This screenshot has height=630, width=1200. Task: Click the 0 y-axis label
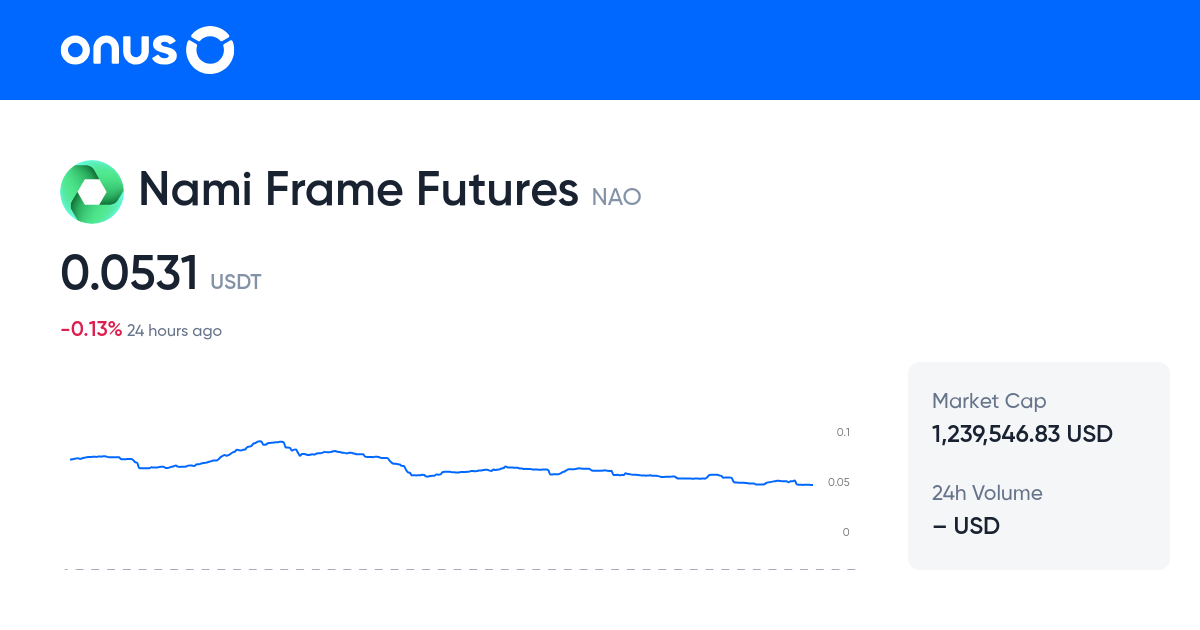pyautogui.click(x=846, y=532)
